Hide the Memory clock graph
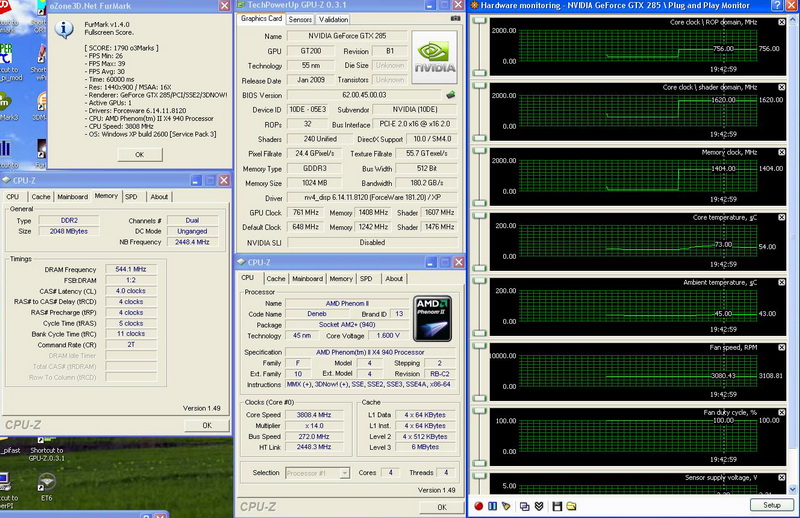Image resolution: width=800 pixels, height=518 pixels. pos(781,152)
